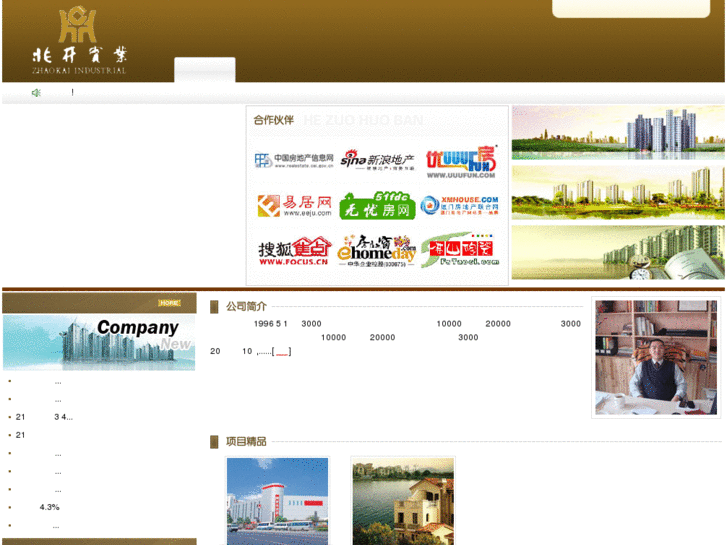The image size is (727, 545).
Task: Open the UUUFUN.COM partner logo
Action: coord(461,162)
